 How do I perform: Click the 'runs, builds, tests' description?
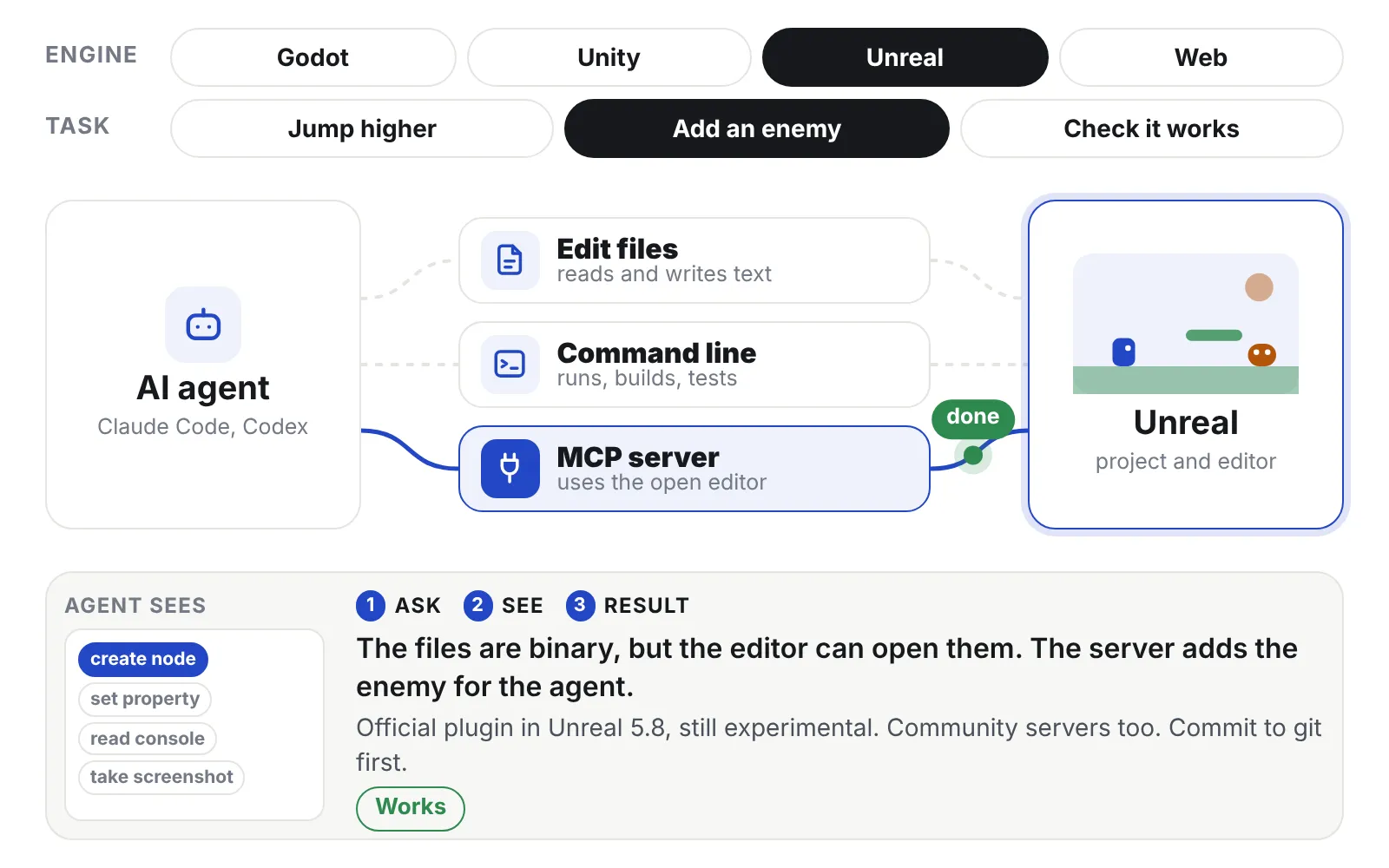pos(647,378)
